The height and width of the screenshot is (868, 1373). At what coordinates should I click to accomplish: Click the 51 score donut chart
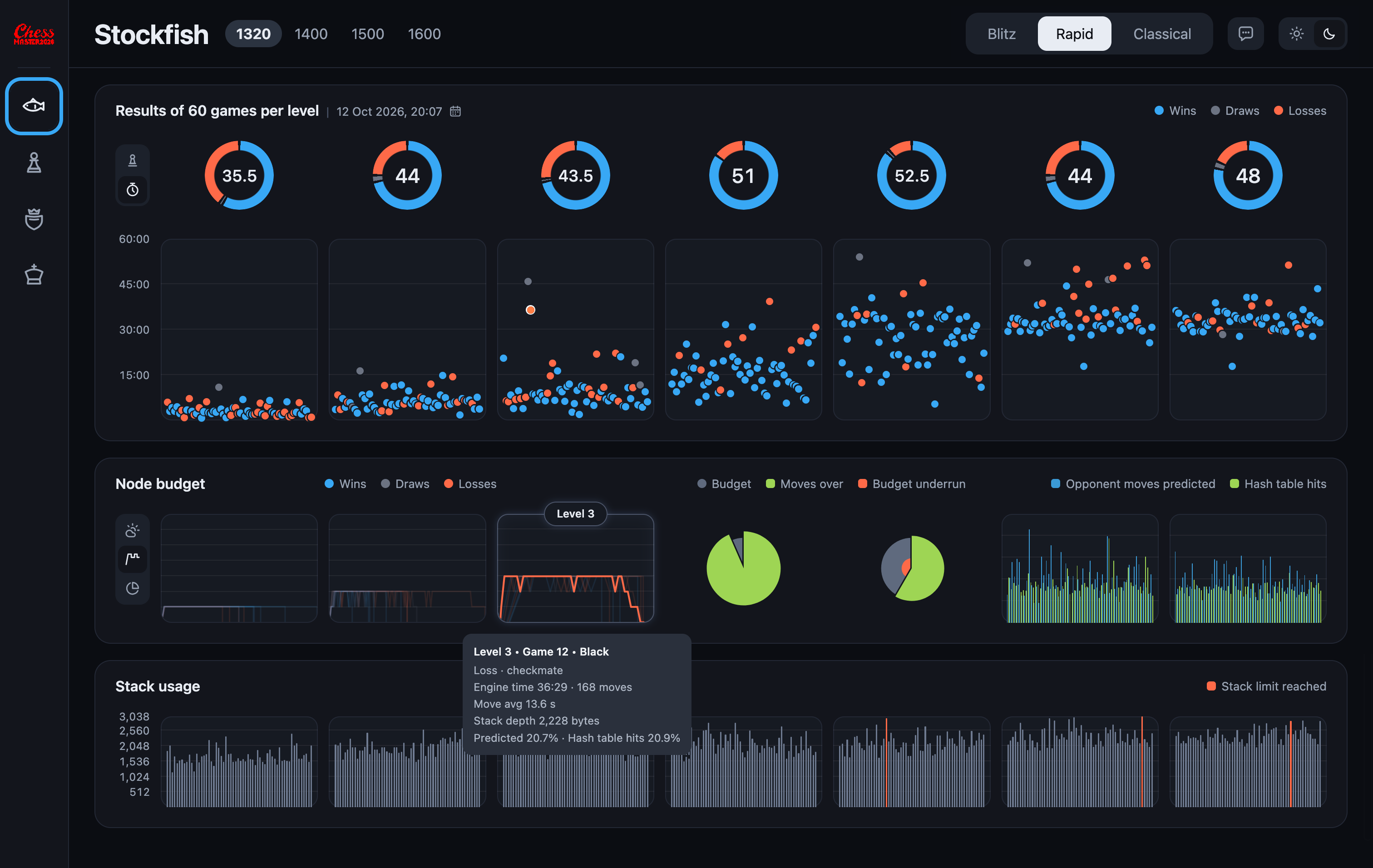tap(743, 176)
